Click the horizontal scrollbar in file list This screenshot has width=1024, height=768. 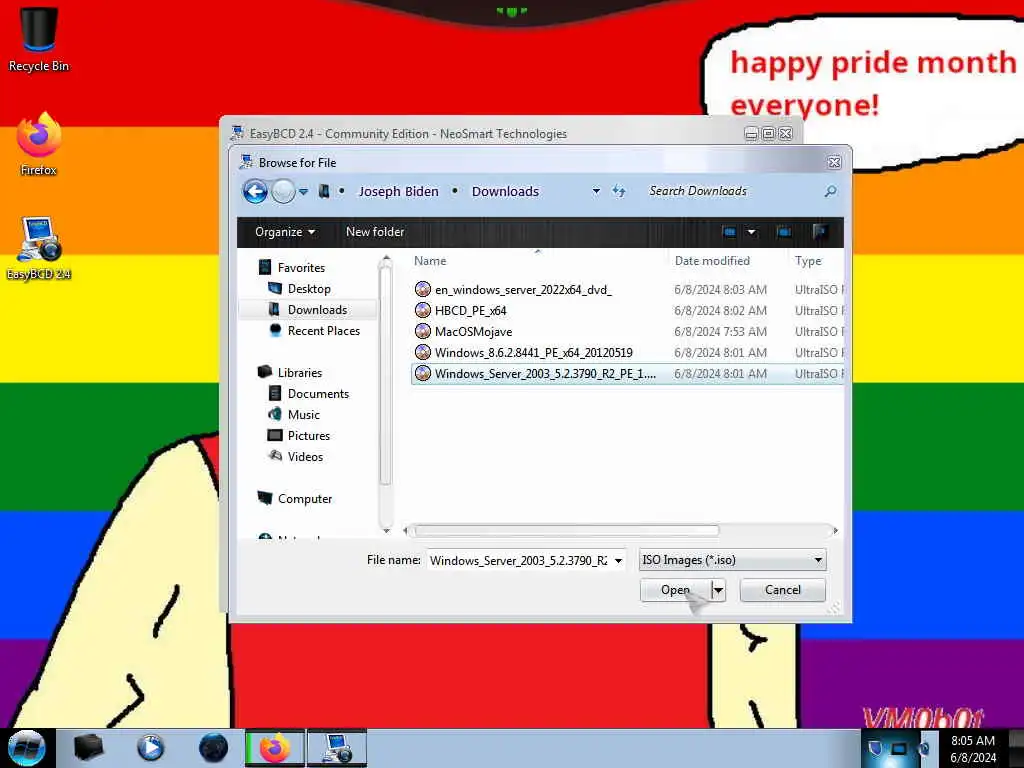(565, 531)
